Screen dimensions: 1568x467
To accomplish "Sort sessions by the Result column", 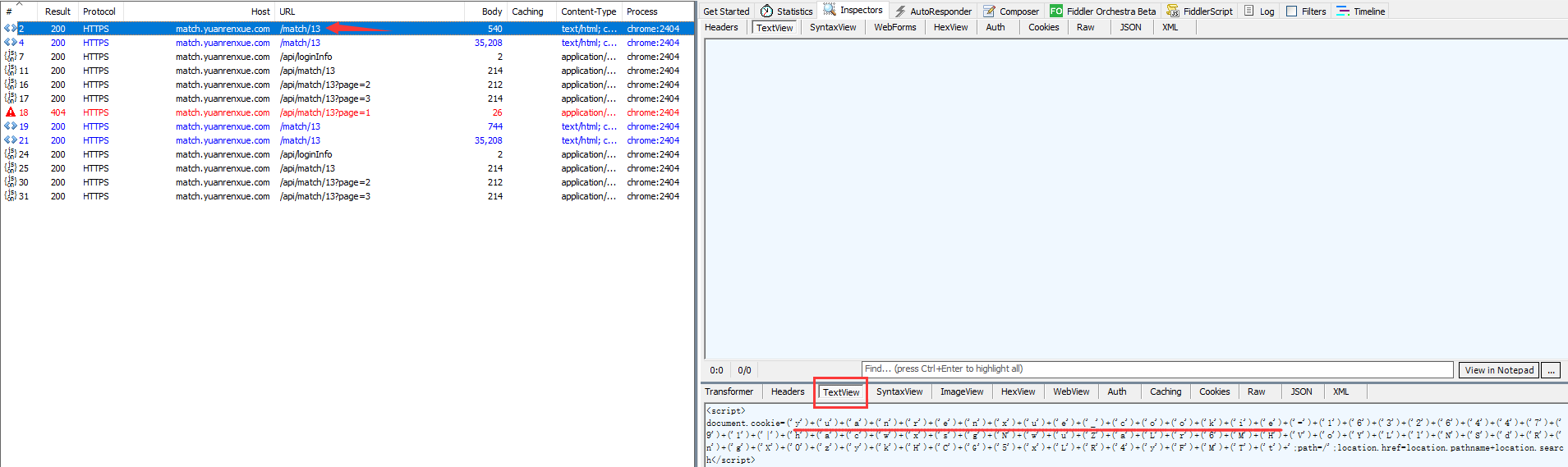I will click(57, 11).
